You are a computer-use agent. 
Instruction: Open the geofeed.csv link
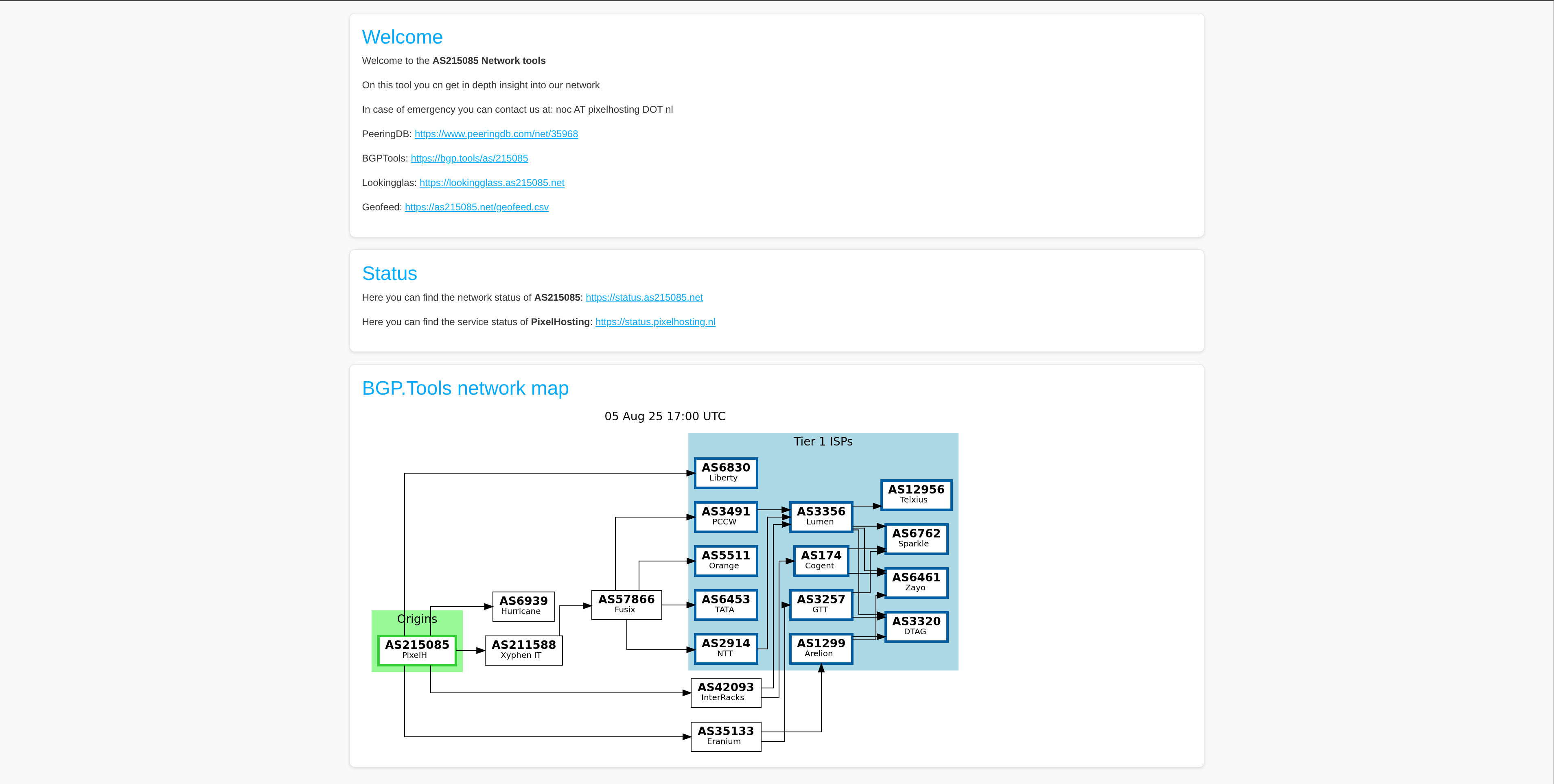tap(477, 207)
